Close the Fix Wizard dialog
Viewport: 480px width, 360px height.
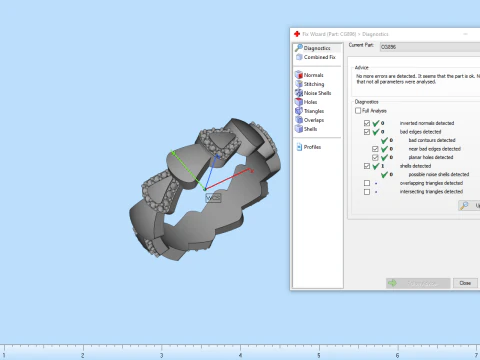[465, 283]
